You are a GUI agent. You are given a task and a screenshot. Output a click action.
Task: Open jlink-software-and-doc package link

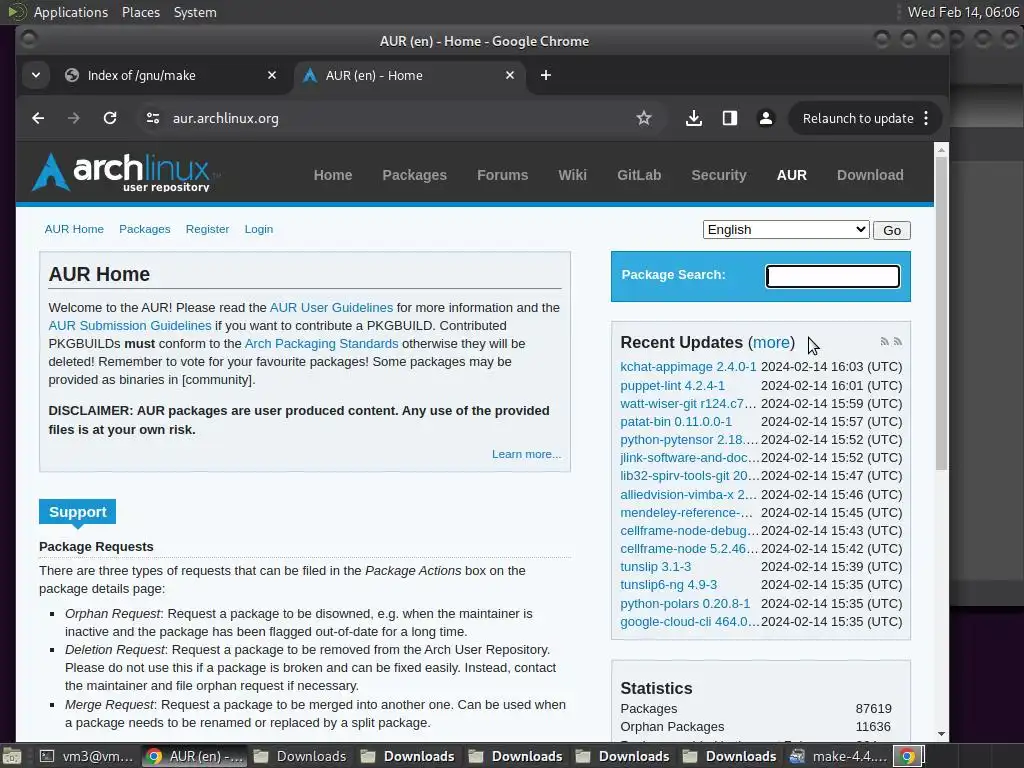point(690,458)
